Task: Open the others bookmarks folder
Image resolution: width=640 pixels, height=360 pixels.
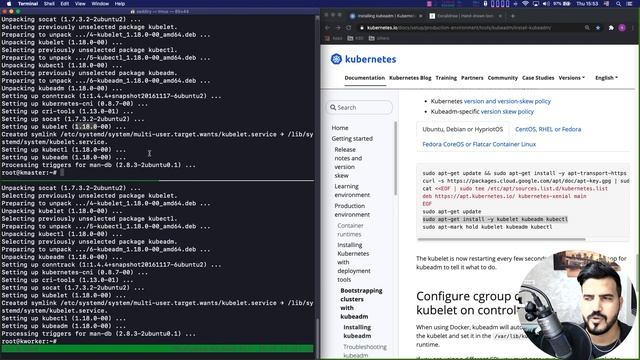Action: click(379, 38)
